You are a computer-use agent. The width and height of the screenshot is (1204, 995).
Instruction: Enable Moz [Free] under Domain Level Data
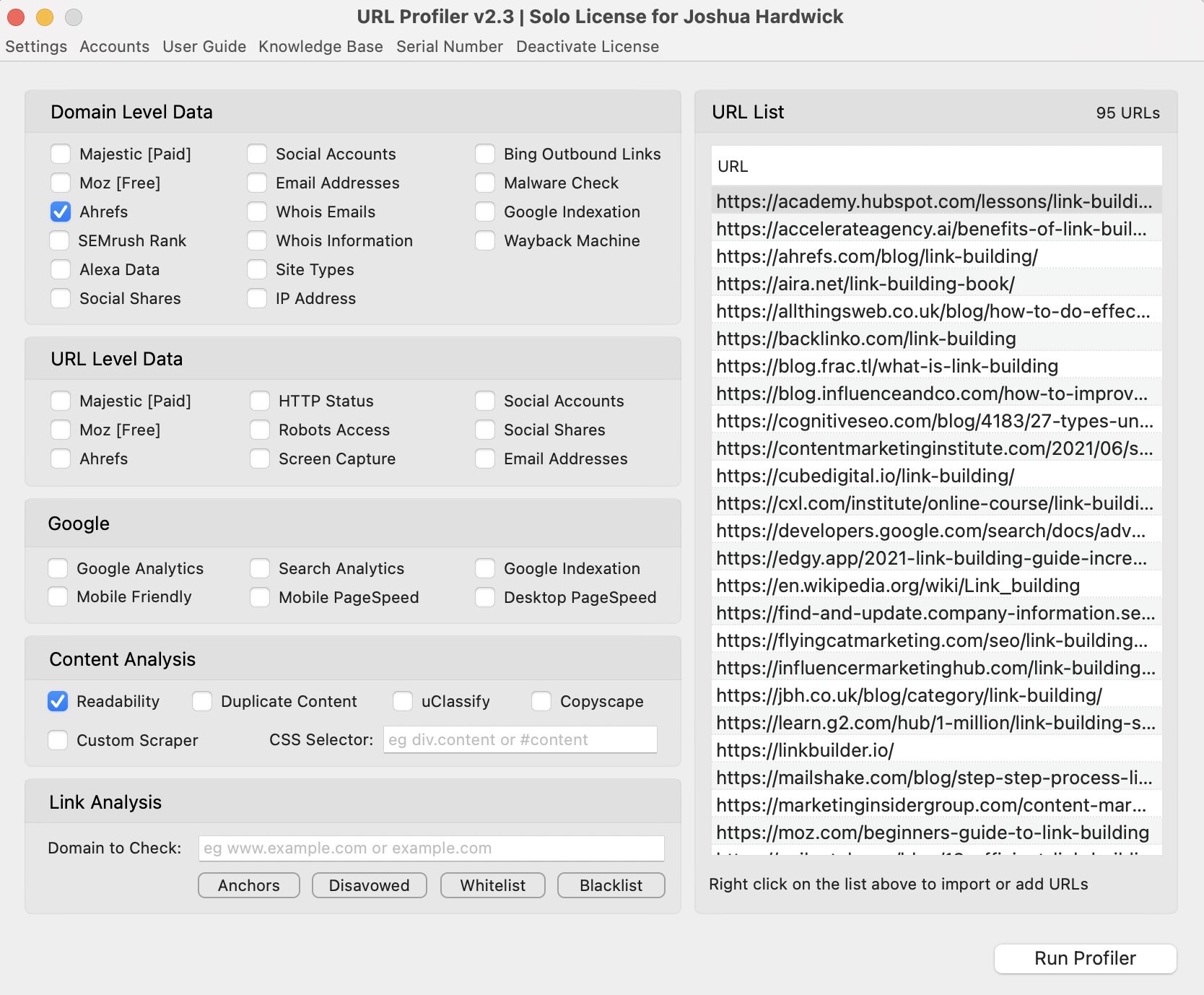[60, 183]
